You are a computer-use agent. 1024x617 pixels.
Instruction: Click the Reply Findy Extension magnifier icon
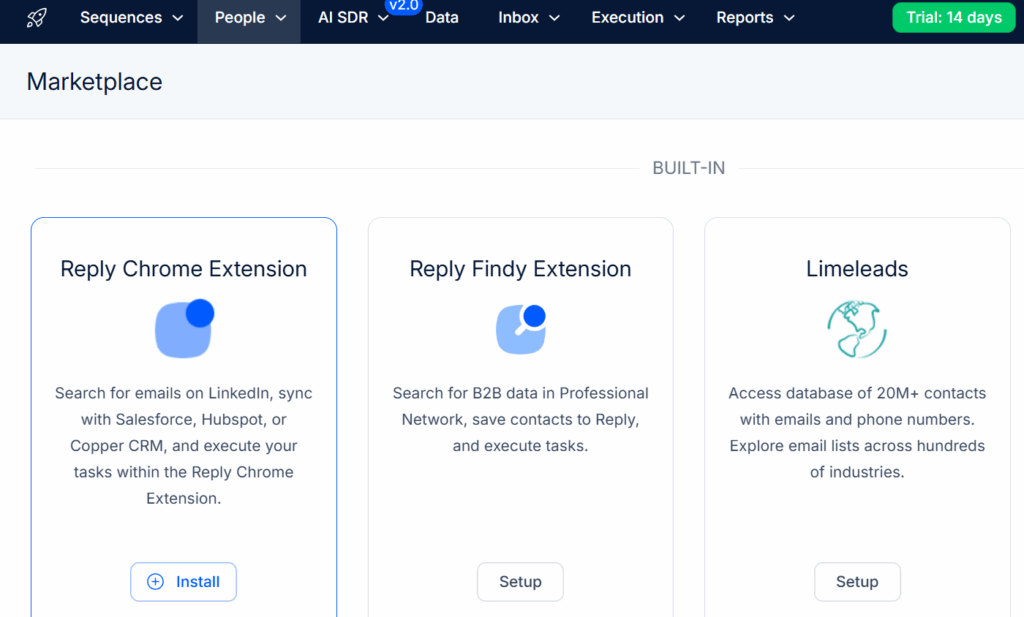pyautogui.click(x=520, y=329)
